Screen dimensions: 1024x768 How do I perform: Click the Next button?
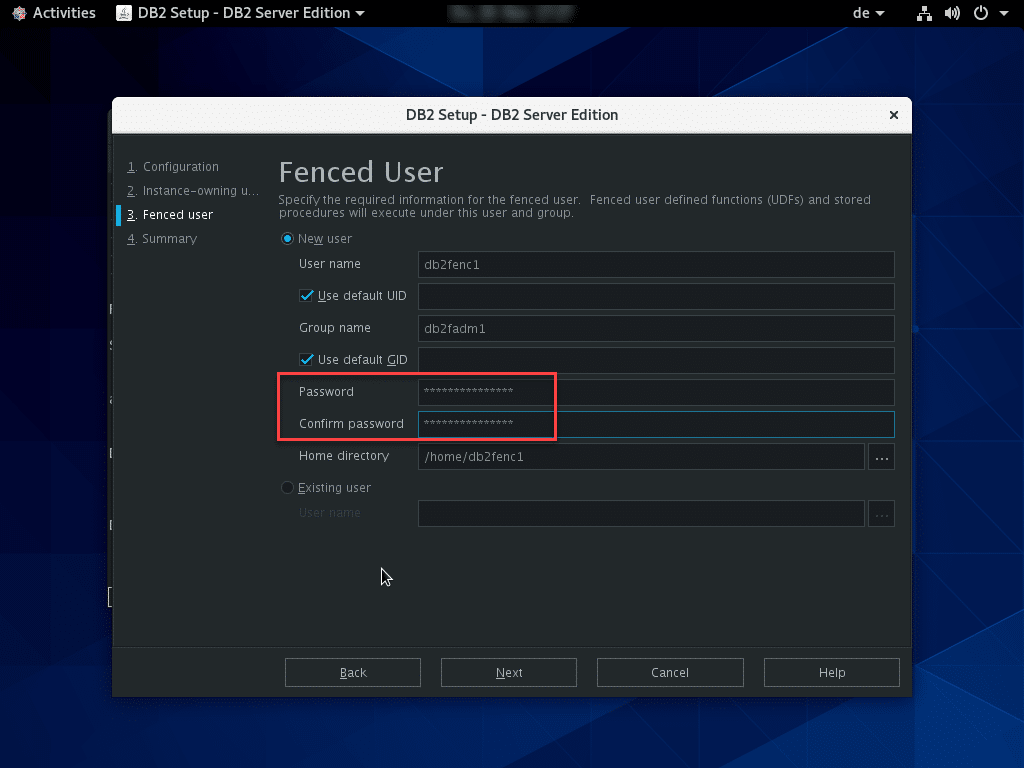click(x=508, y=673)
